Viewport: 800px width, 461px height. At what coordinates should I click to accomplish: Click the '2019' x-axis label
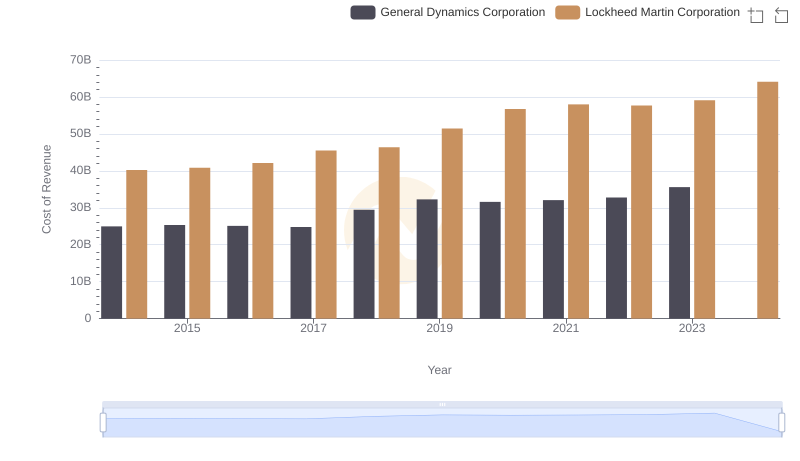coord(439,328)
